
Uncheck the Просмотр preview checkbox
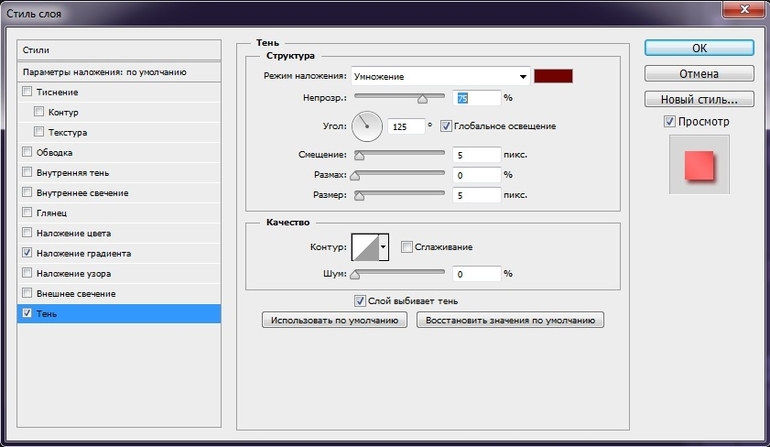tap(669, 121)
